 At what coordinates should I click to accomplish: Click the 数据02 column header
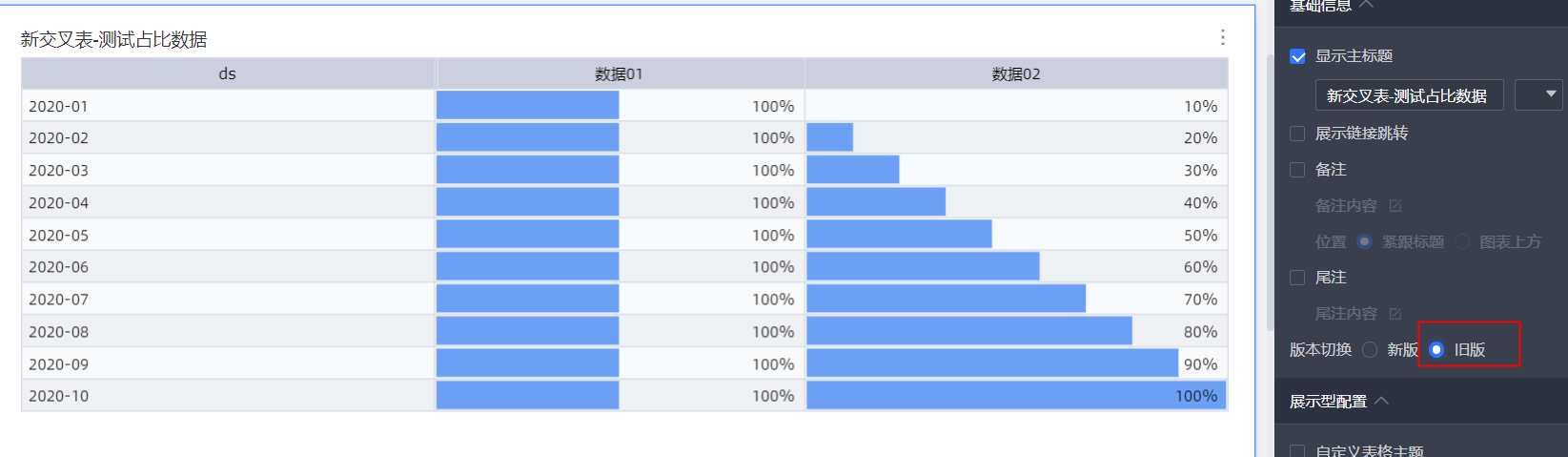(x=1015, y=73)
